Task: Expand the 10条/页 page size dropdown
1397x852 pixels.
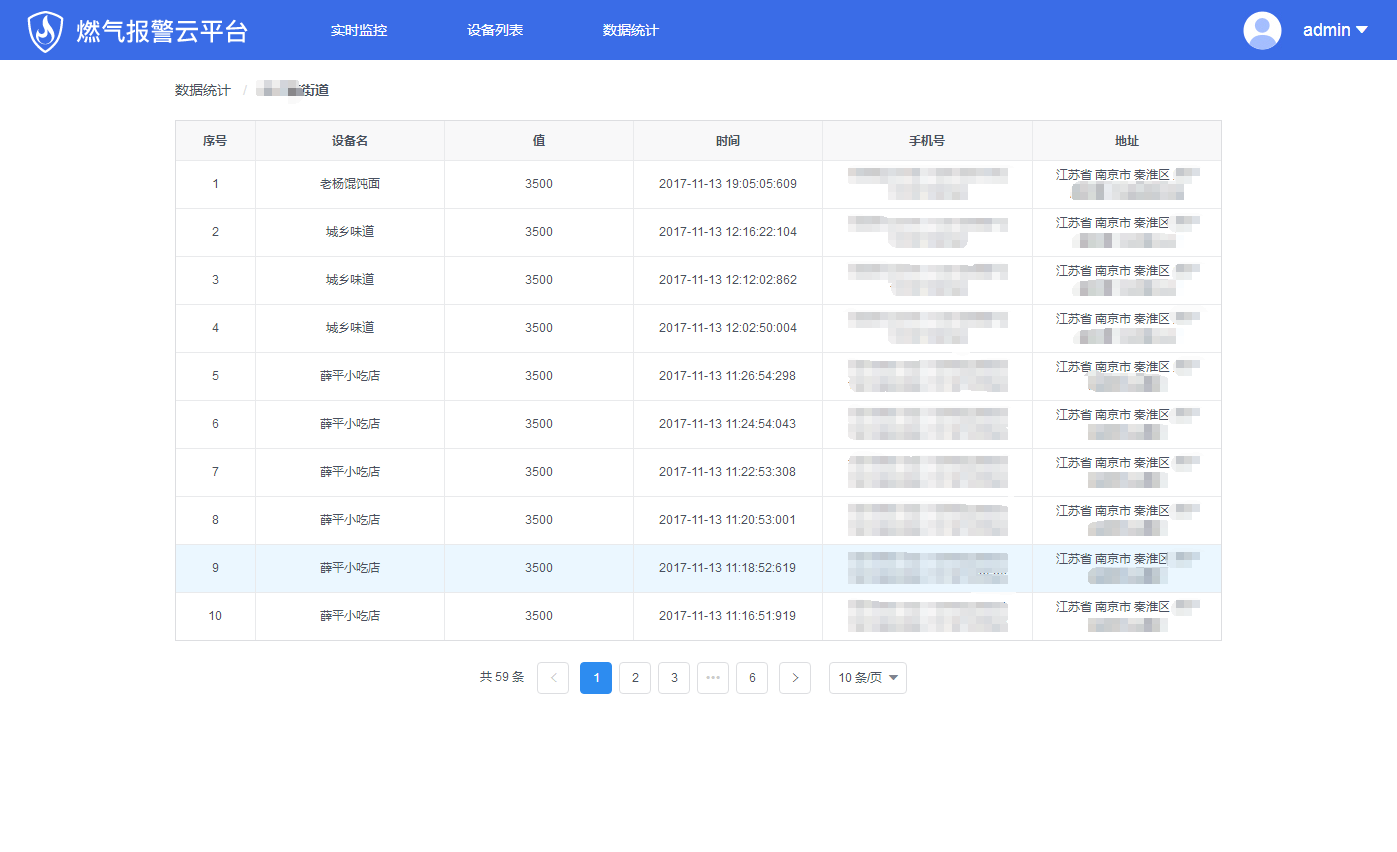Action: tap(867, 678)
